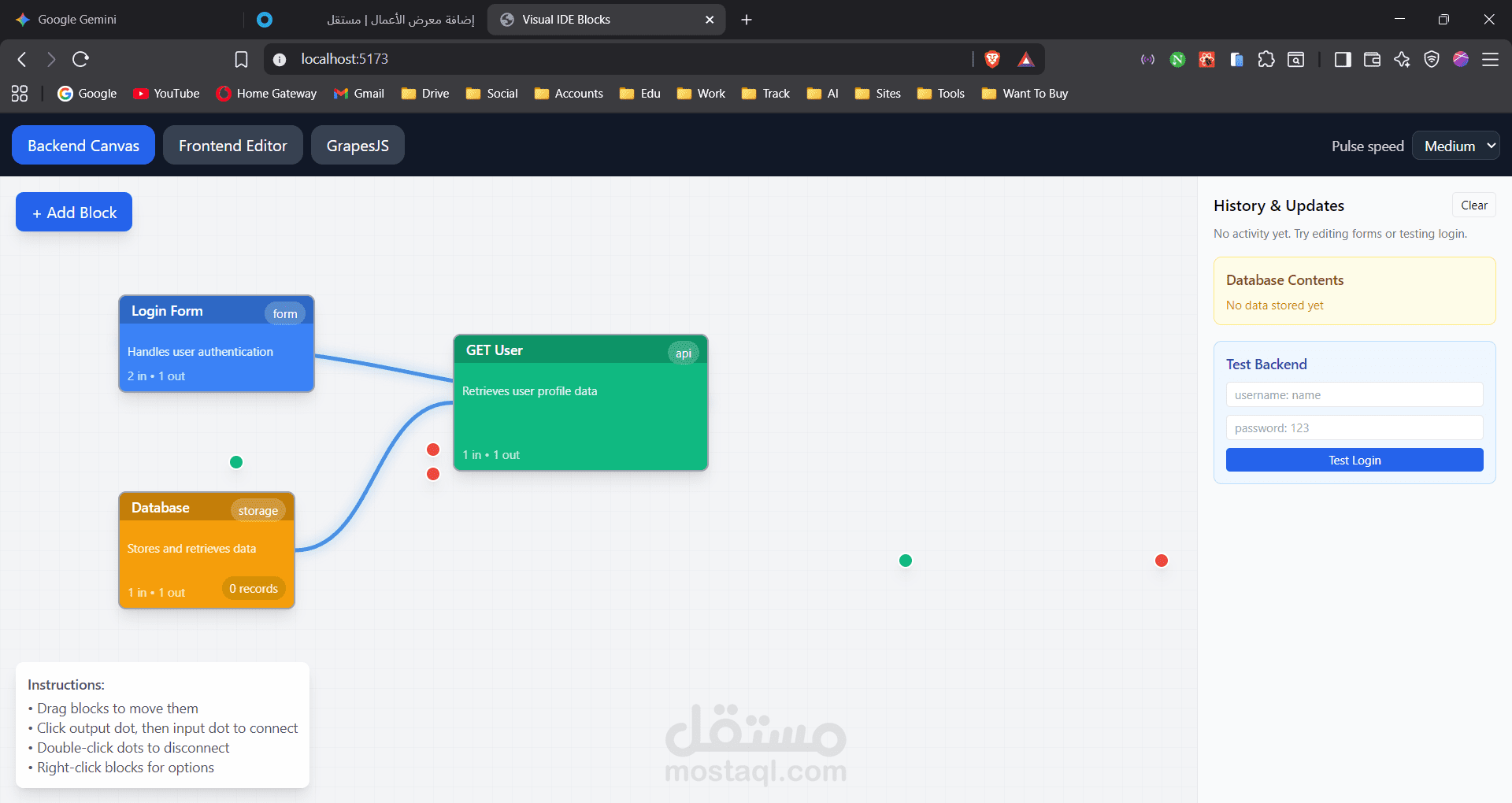This screenshot has height=803, width=1512.
Task: Open the React Developer Tools extension icon
Action: pos(1206,59)
